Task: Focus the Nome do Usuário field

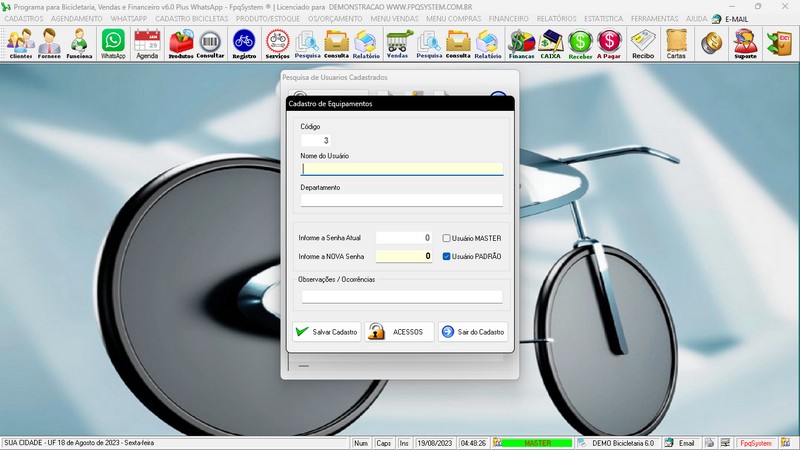Action: point(402,169)
